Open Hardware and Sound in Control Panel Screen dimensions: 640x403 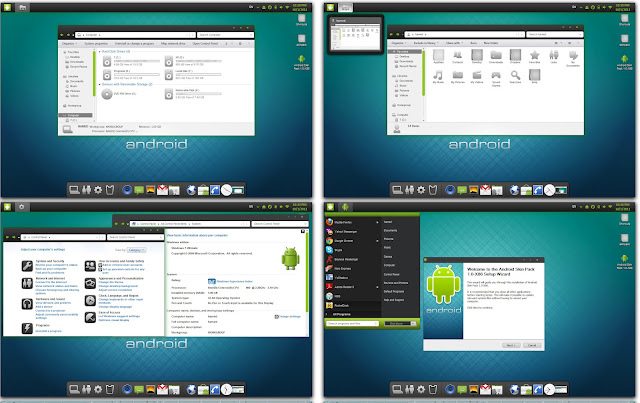point(50,299)
